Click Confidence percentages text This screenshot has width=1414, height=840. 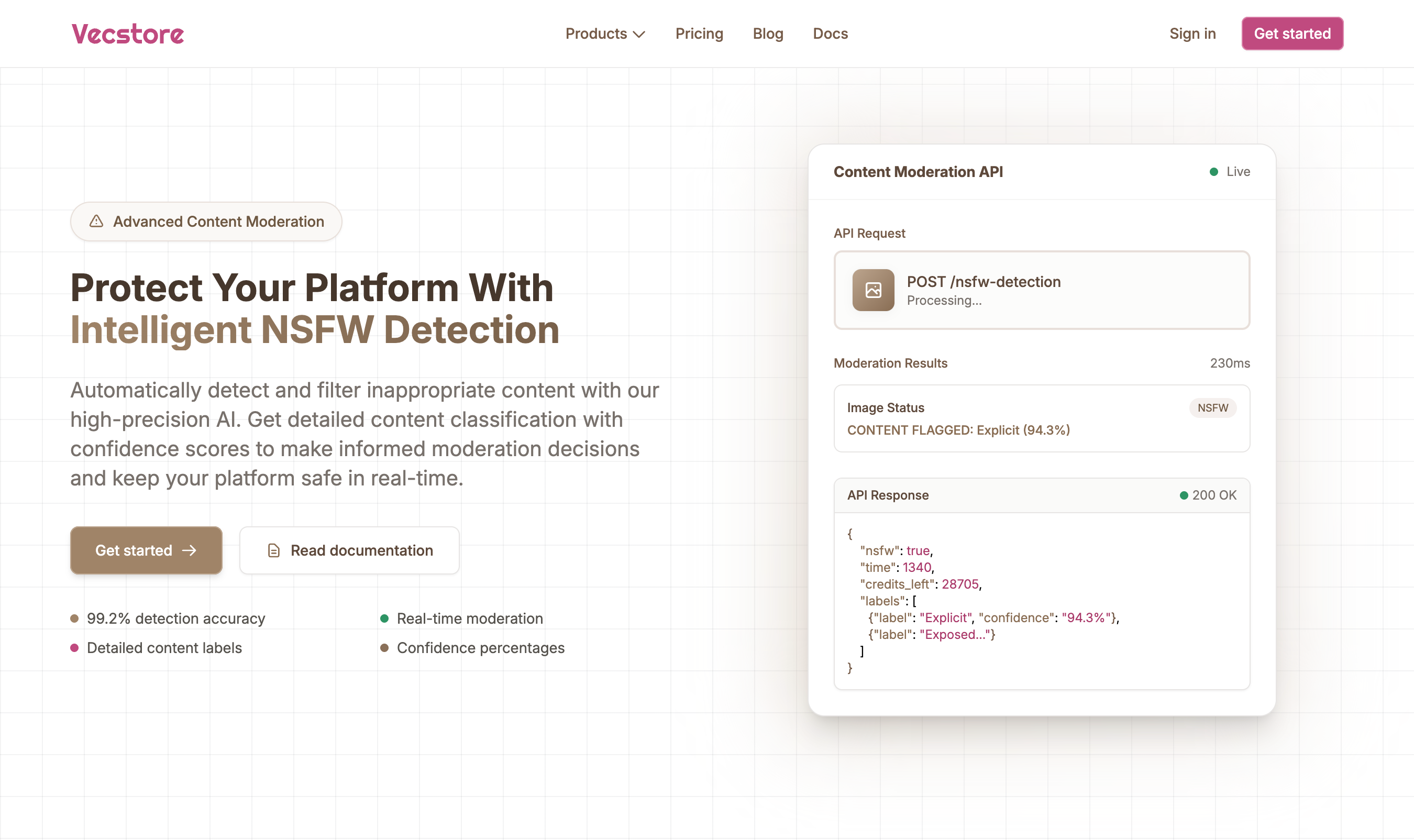[x=480, y=648]
